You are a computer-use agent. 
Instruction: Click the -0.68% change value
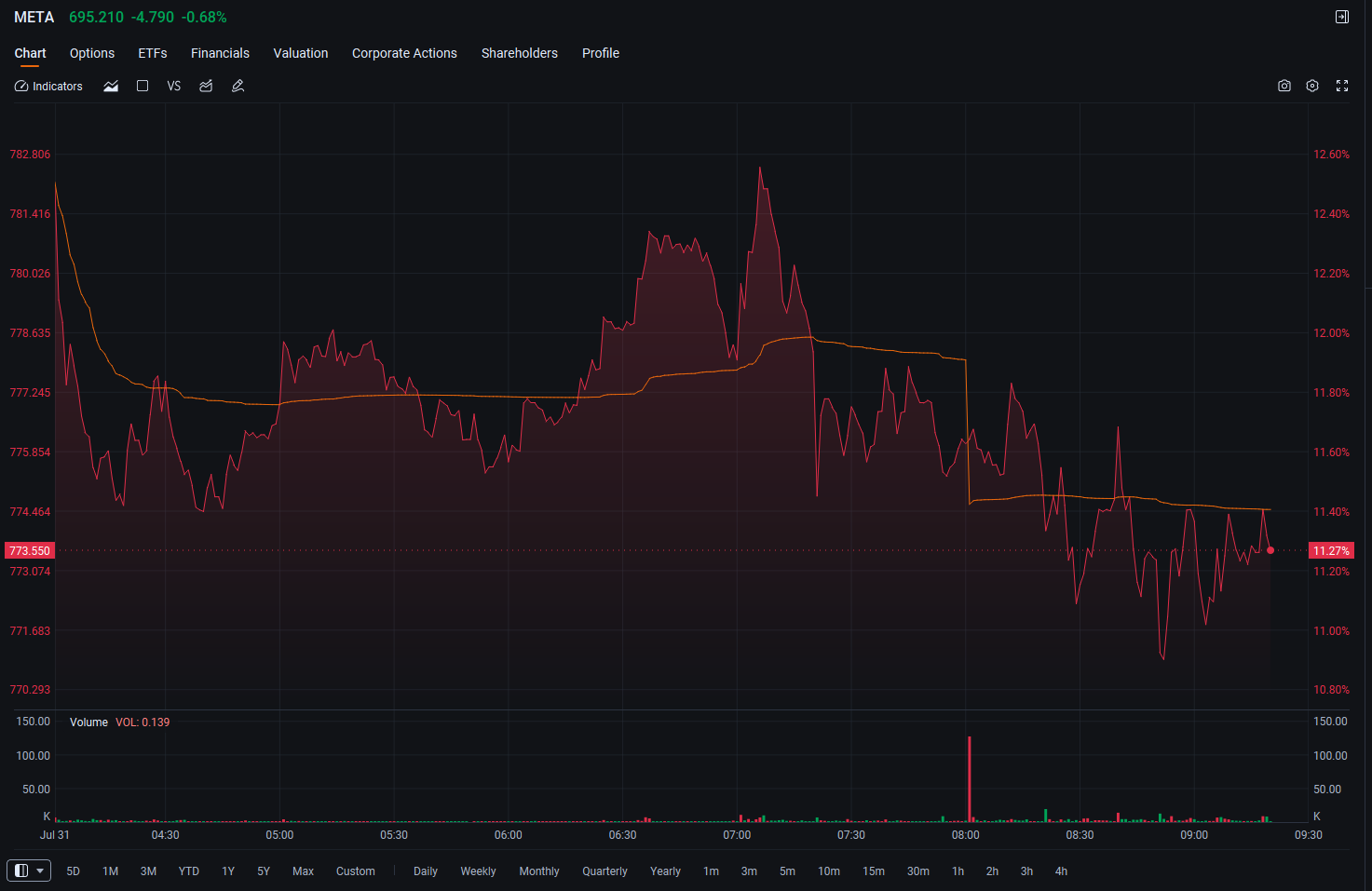tap(204, 17)
